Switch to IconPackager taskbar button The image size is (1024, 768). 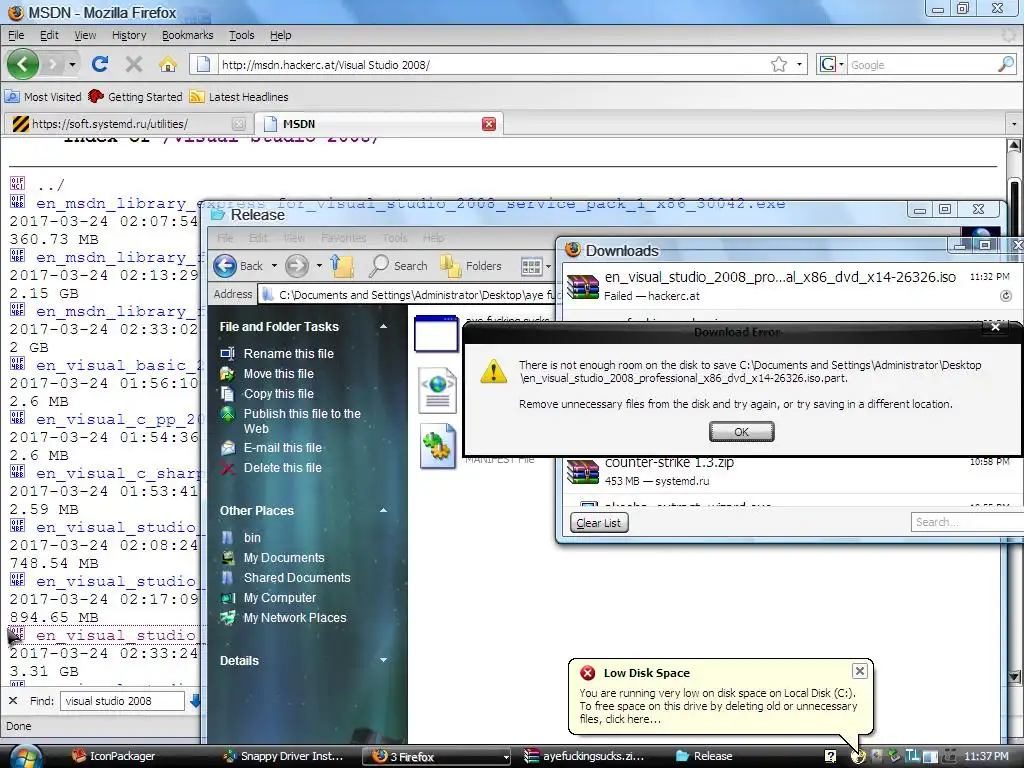(114, 756)
